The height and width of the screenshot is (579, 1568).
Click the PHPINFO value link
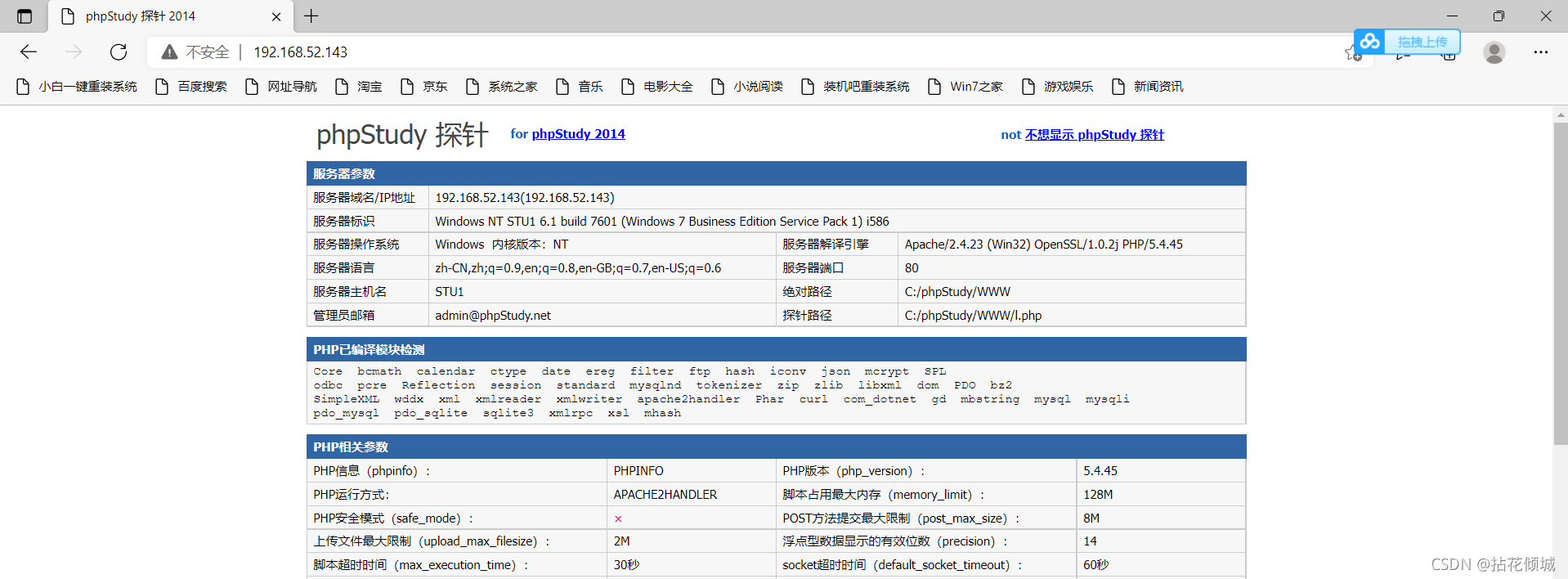[x=638, y=471]
